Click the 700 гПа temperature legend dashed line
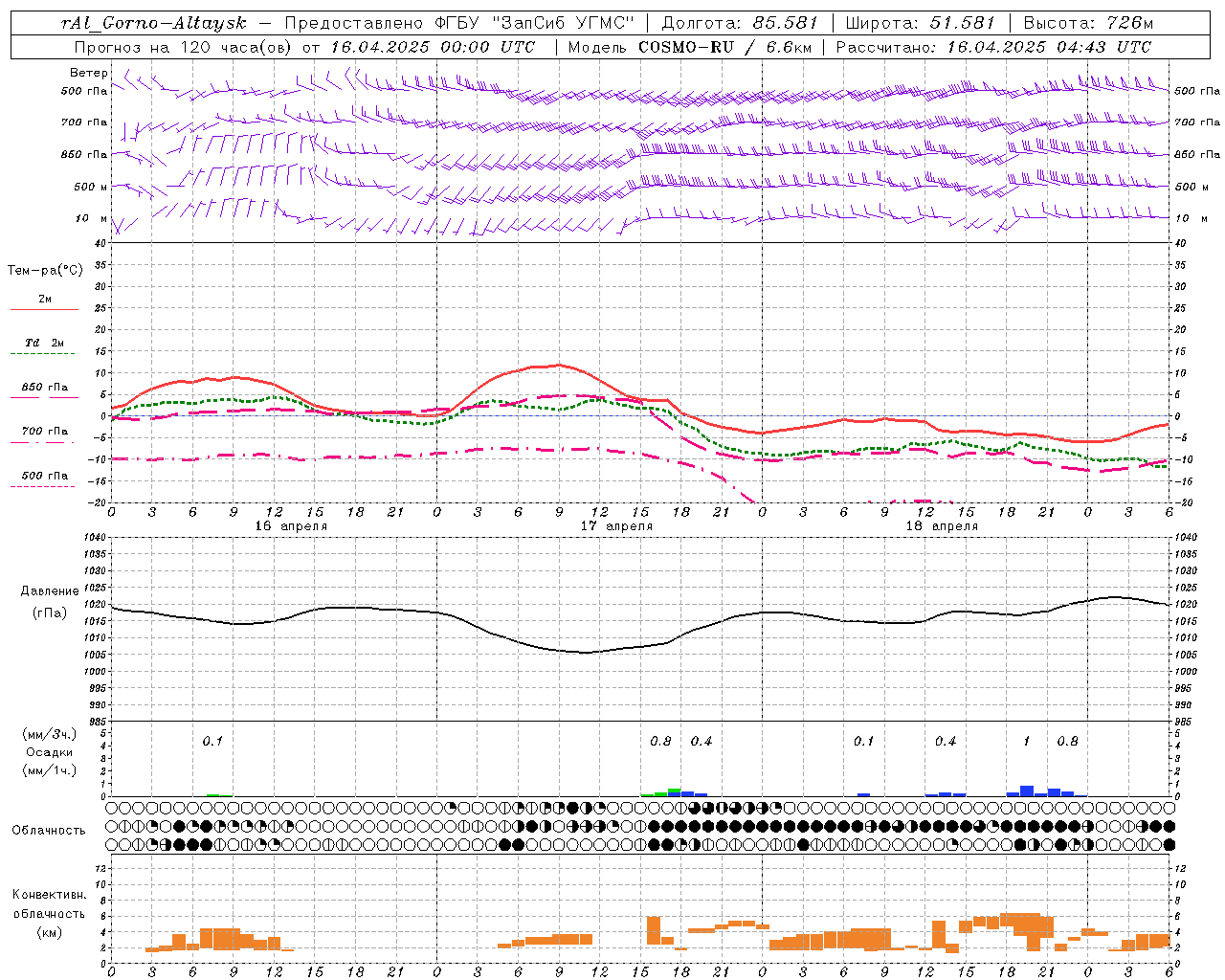 [x=42, y=442]
